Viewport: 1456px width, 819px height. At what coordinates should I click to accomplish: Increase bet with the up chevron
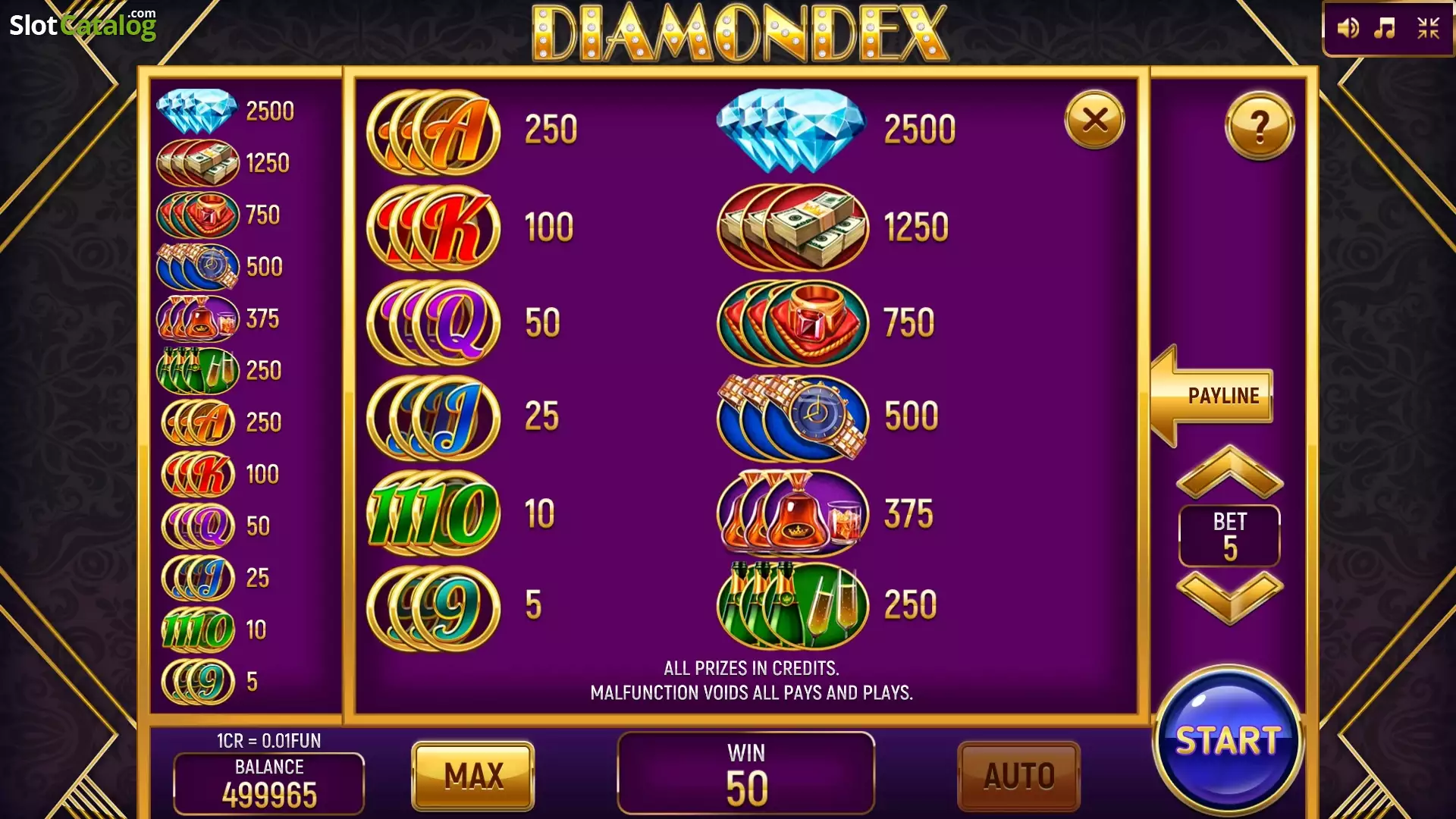tap(1229, 472)
